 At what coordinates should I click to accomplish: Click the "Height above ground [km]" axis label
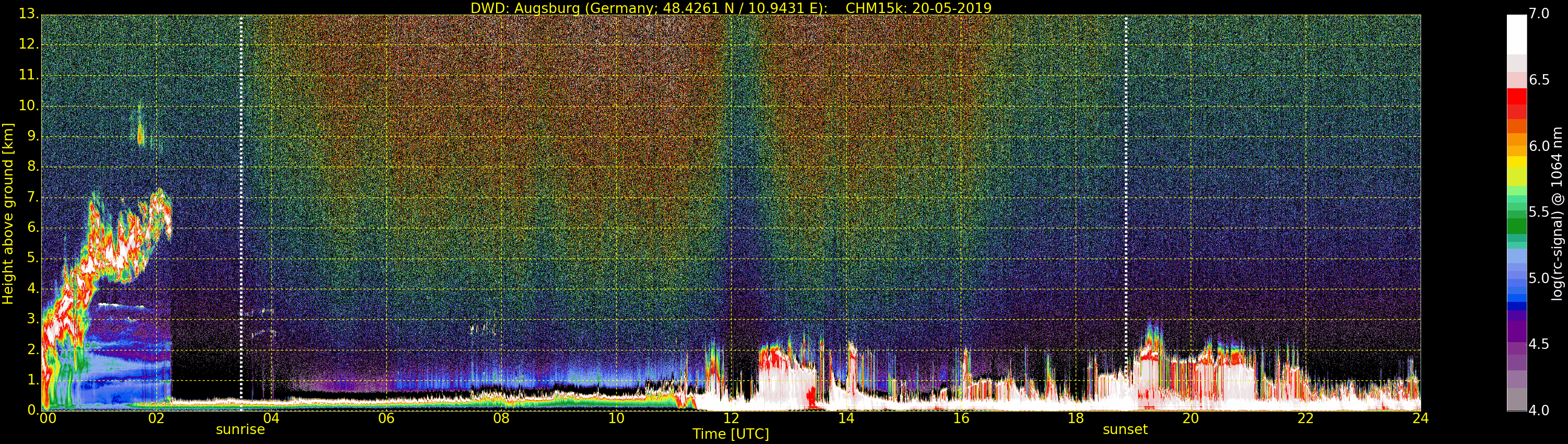pos(8,214)
